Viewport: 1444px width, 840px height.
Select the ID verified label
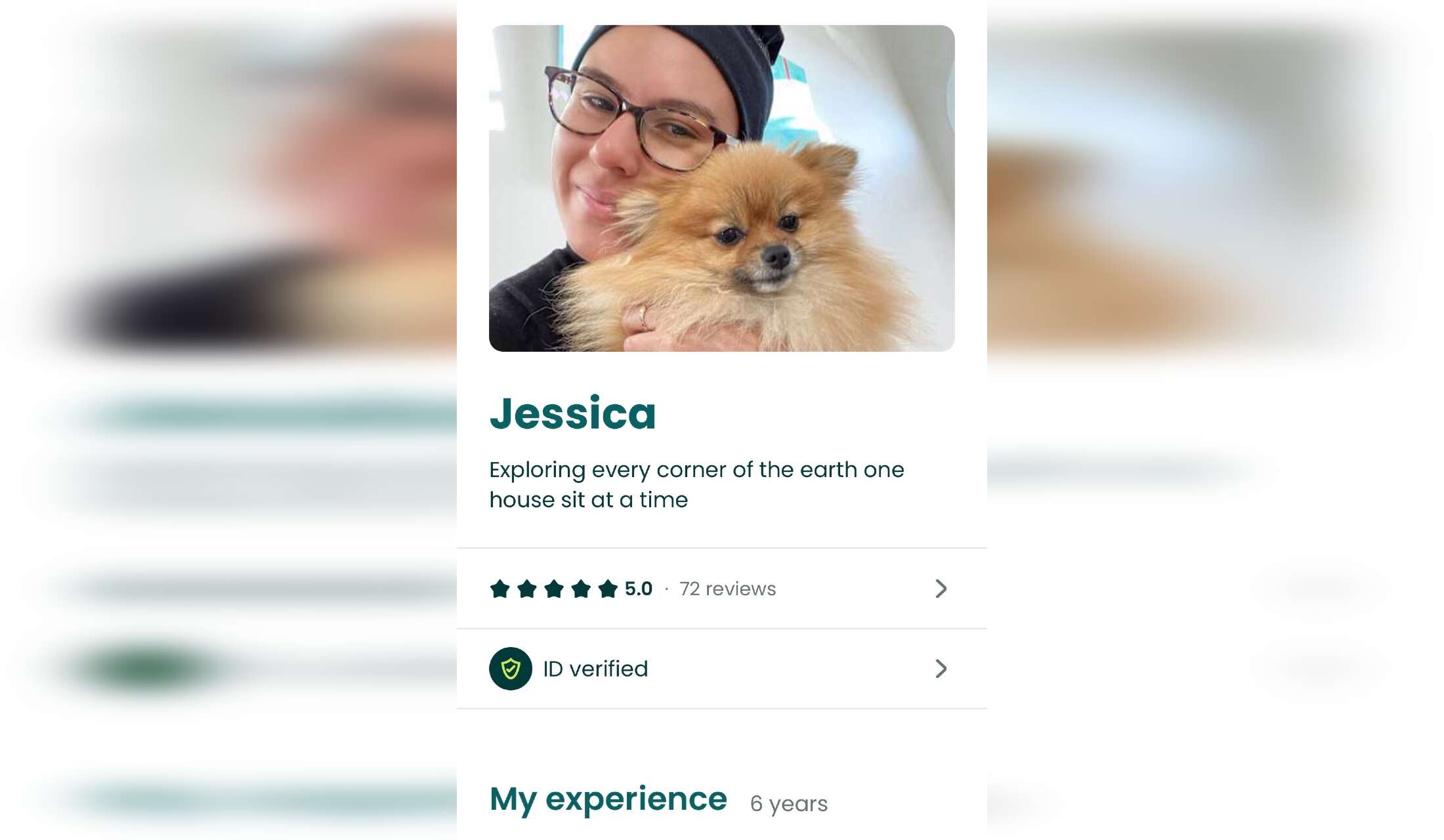[x=595, y=669]
